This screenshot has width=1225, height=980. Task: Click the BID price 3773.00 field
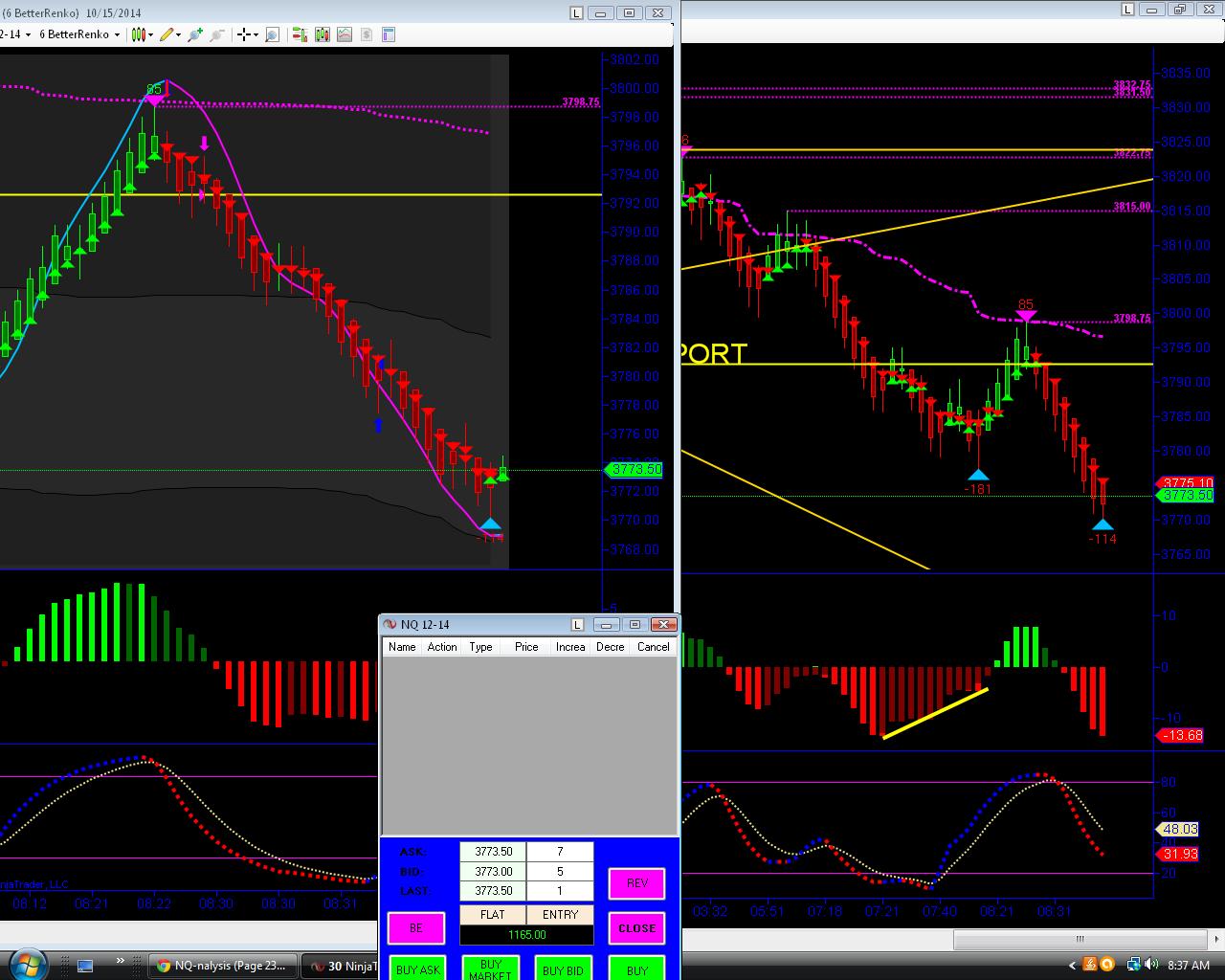coord(493,871)
